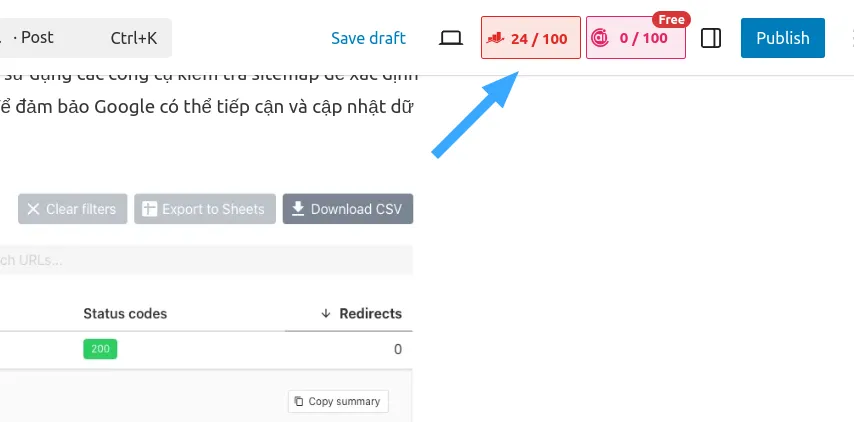Click the Save draft link
The image size is (854, 422).
click(368, 38)
